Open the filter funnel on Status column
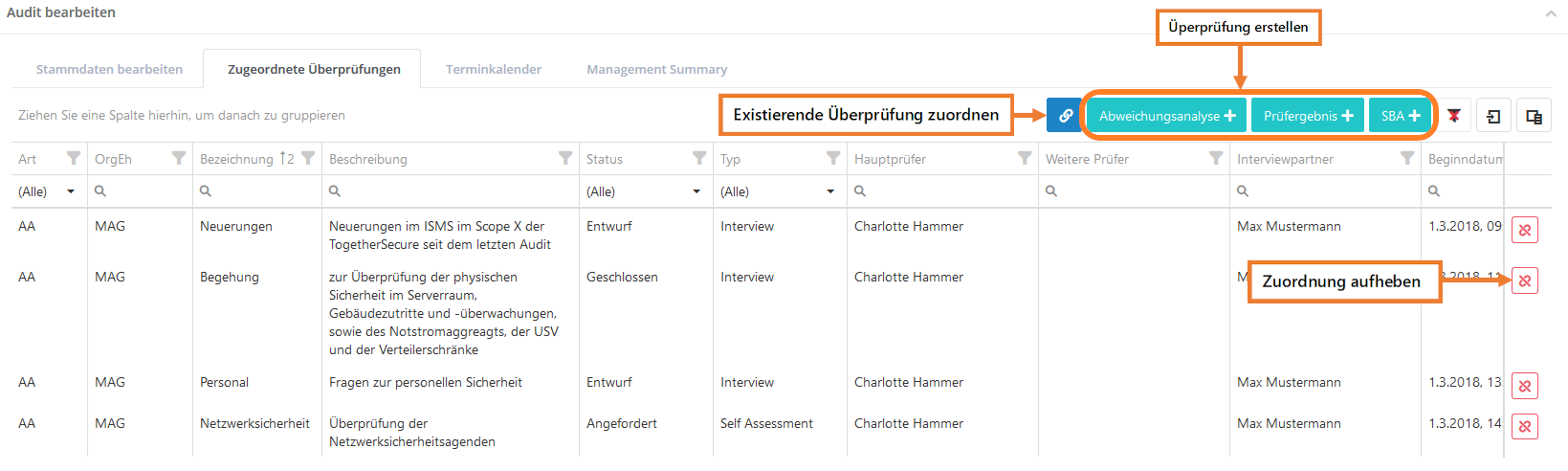 699,158
